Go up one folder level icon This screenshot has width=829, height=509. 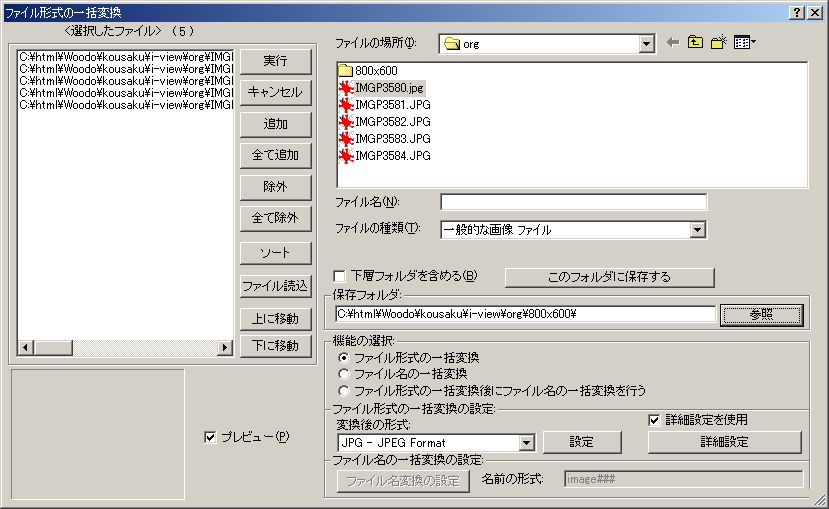tap(695, 43)
